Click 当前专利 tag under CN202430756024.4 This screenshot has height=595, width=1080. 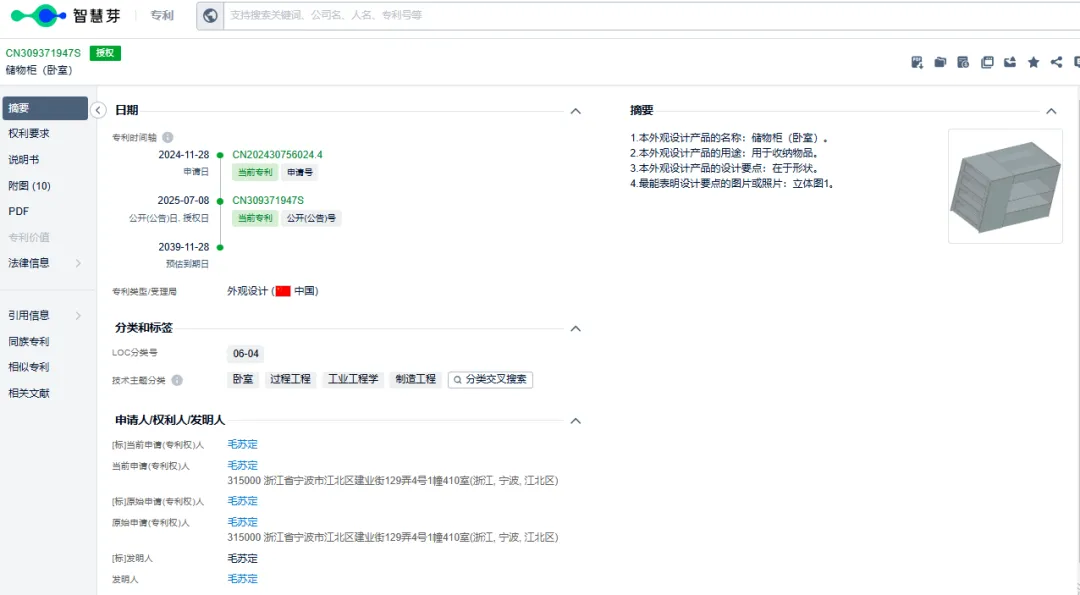[255, 172]
